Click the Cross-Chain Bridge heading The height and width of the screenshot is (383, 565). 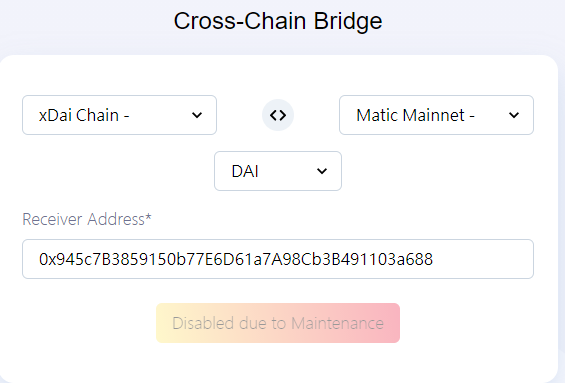(x=278, y=21)
